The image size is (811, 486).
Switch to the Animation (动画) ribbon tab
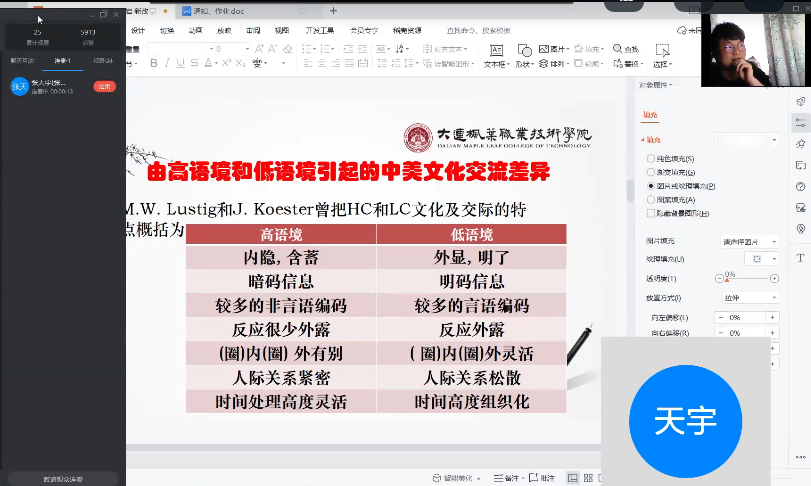(x=195, y=30)
